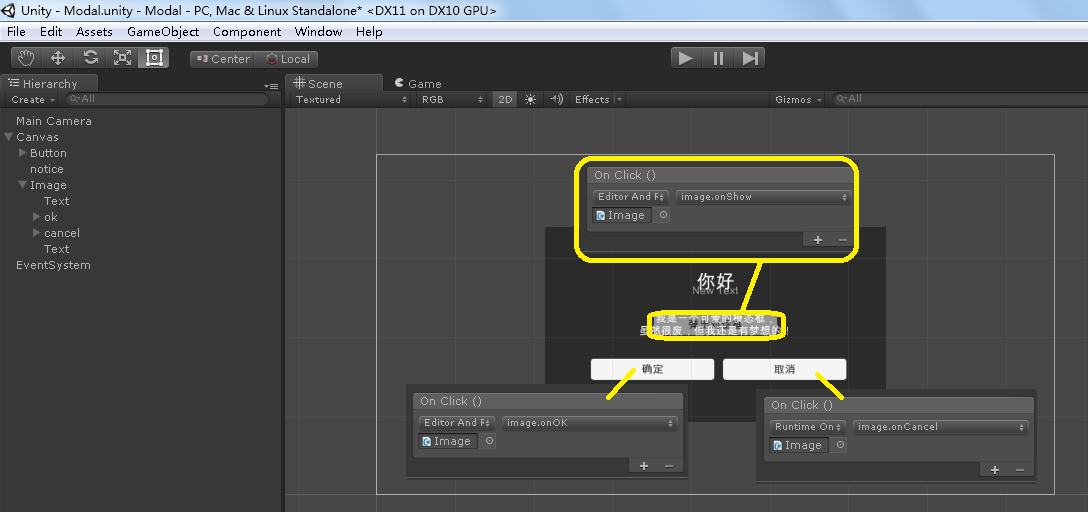Open the Component menu
The height and width of the screenshot is (512, 1088).
pos(247,31)
